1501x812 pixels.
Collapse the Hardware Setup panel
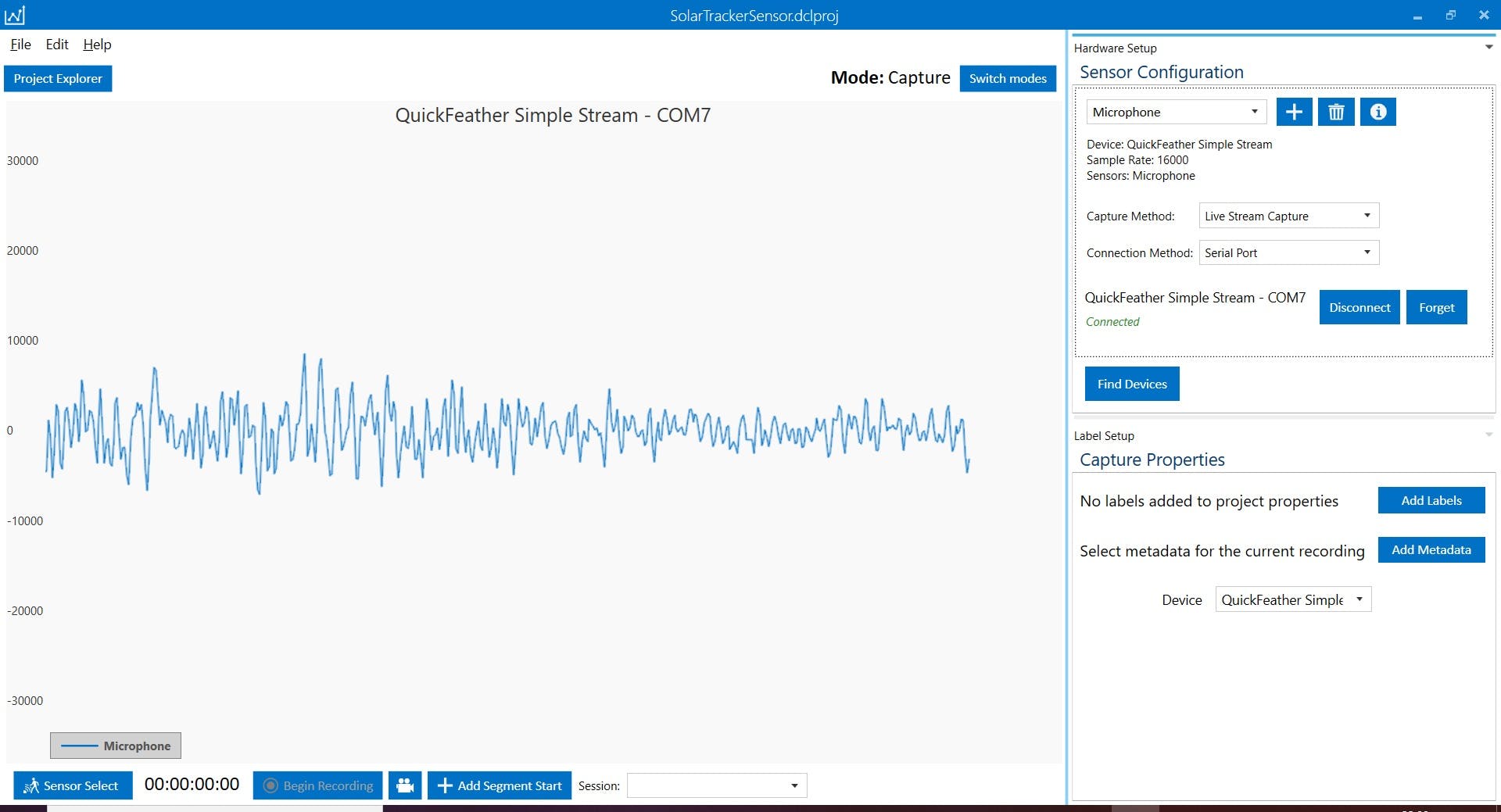[1488, 47]
